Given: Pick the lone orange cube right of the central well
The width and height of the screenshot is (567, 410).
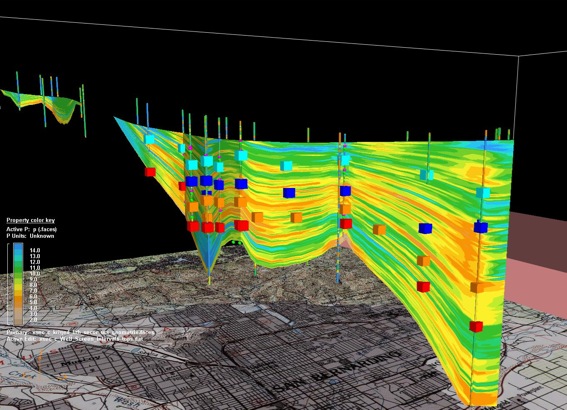Looking at the screenshot, I should (x=379, y=229).
